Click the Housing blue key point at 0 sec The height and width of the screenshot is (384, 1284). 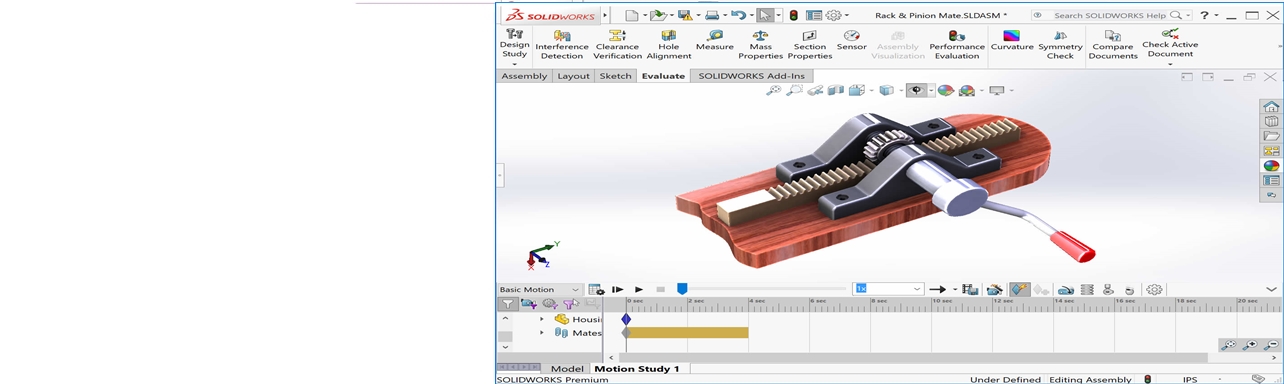point(626,319)
